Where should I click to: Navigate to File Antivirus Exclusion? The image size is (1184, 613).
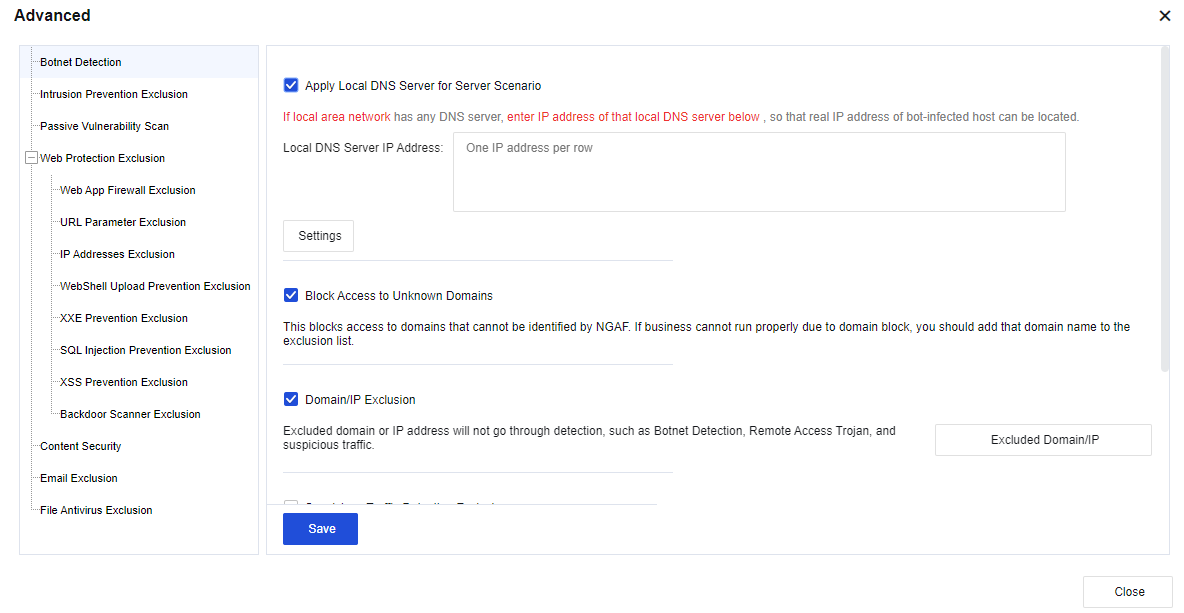(x=96, y=510)
